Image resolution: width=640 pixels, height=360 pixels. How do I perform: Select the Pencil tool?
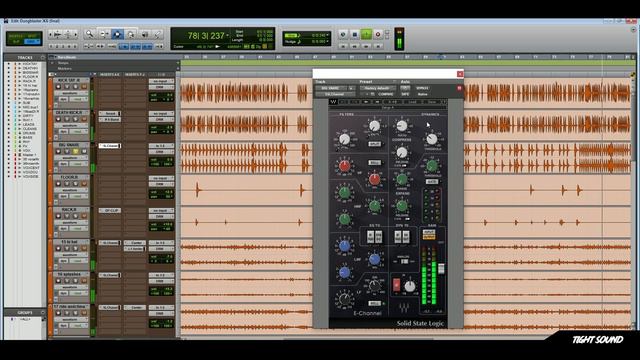[x=157, y=34]
